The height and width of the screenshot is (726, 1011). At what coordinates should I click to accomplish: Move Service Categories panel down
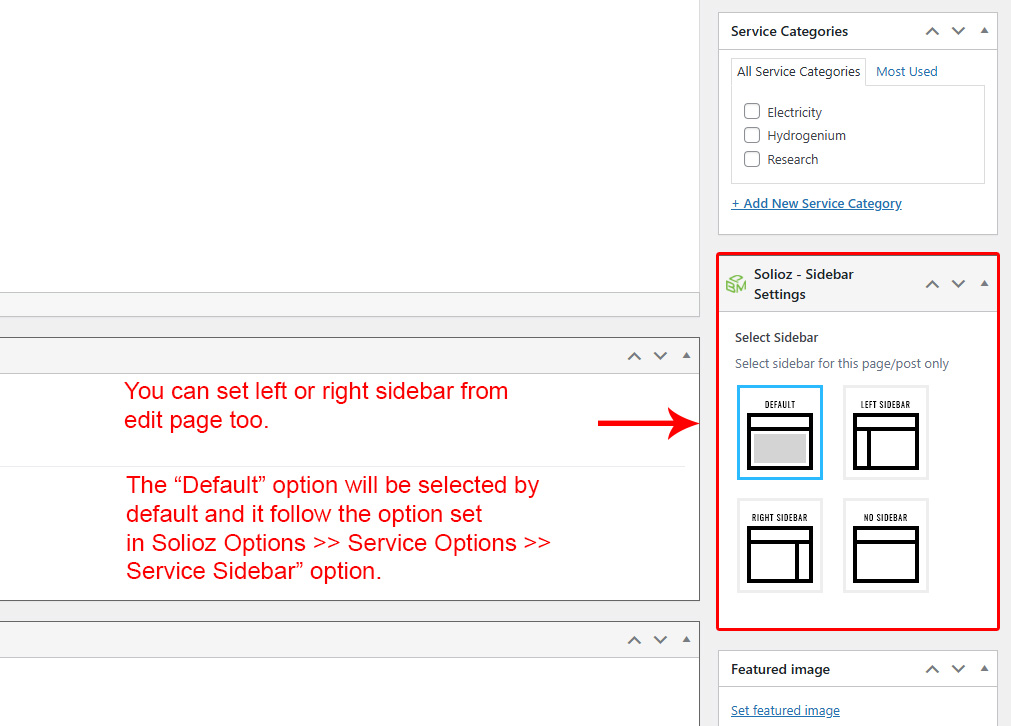958,31
